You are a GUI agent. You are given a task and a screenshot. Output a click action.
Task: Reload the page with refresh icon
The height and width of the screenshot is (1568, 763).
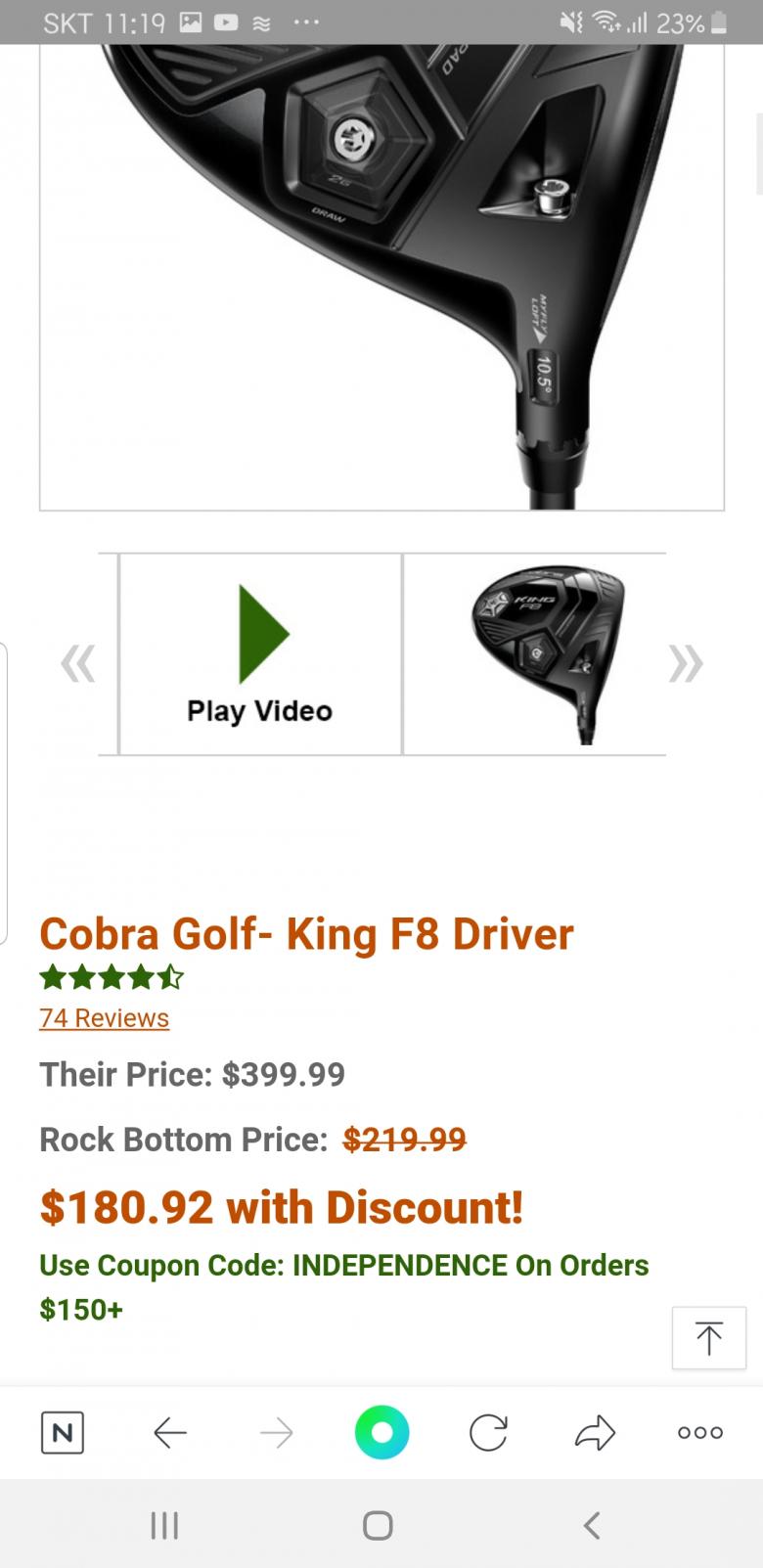[487, 1433]
